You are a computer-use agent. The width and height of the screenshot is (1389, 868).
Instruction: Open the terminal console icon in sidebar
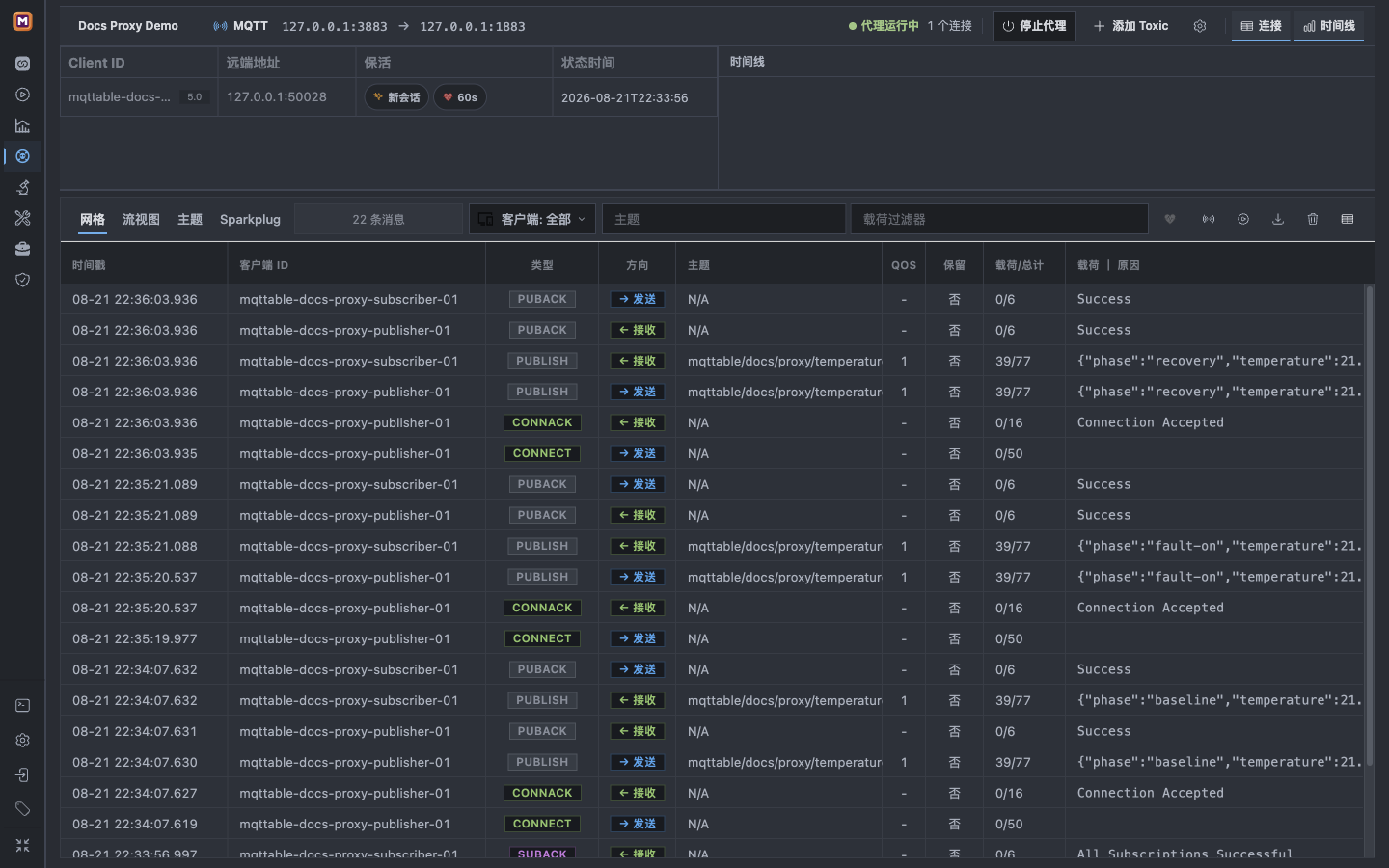(x=22, y=706)
